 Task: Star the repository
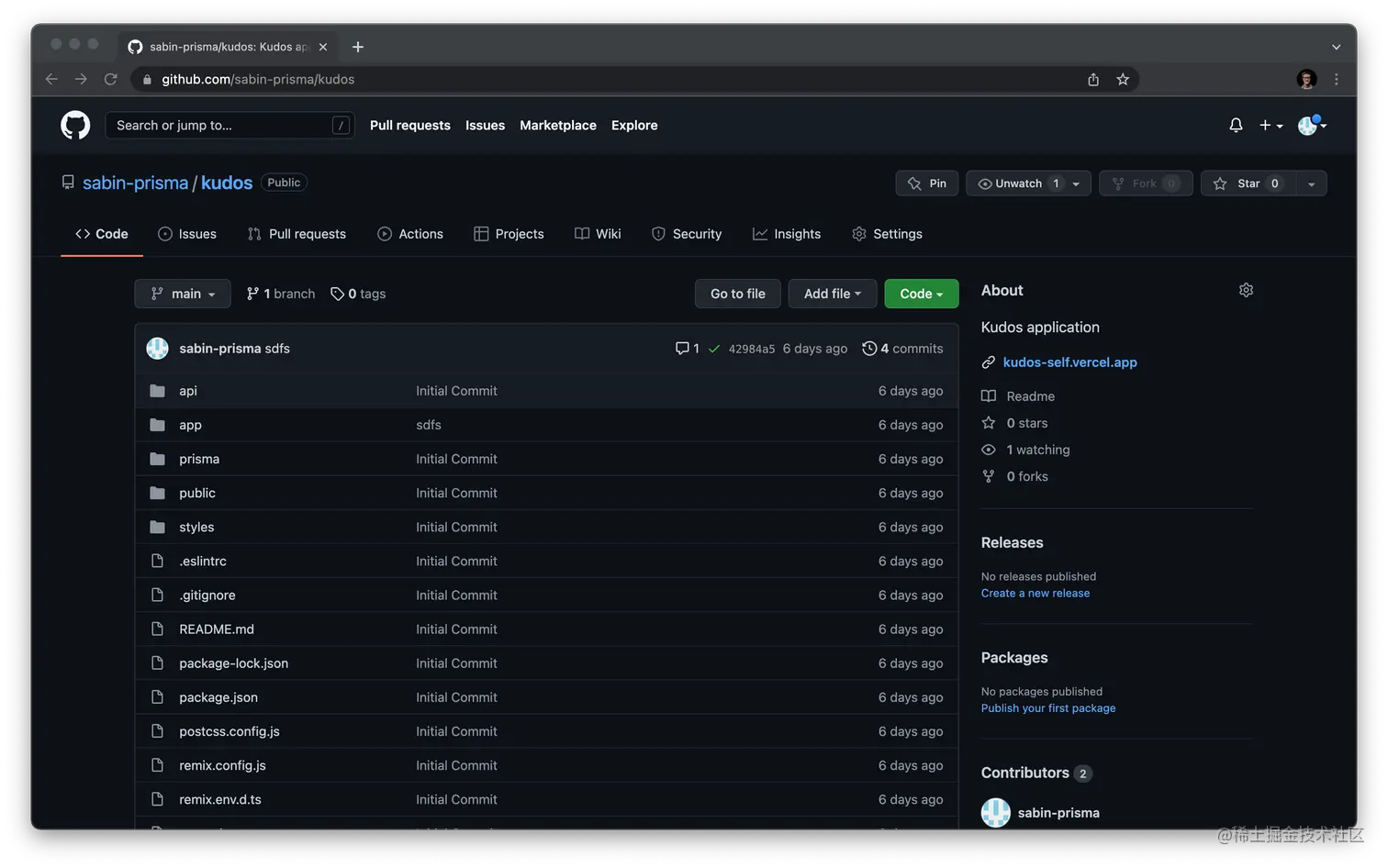1248,184
